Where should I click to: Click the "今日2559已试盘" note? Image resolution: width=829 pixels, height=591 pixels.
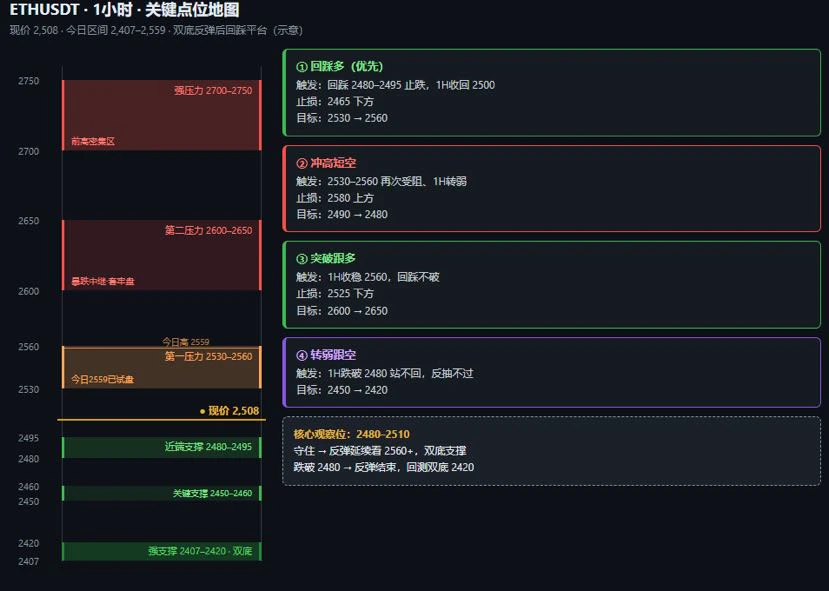click(103, 379)
